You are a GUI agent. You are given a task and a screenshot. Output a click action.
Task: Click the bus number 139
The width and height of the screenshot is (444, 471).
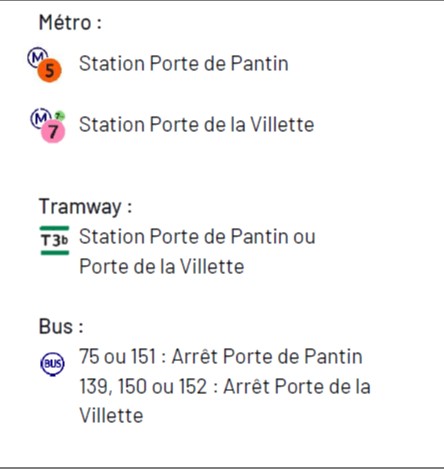tap(94, 387)
